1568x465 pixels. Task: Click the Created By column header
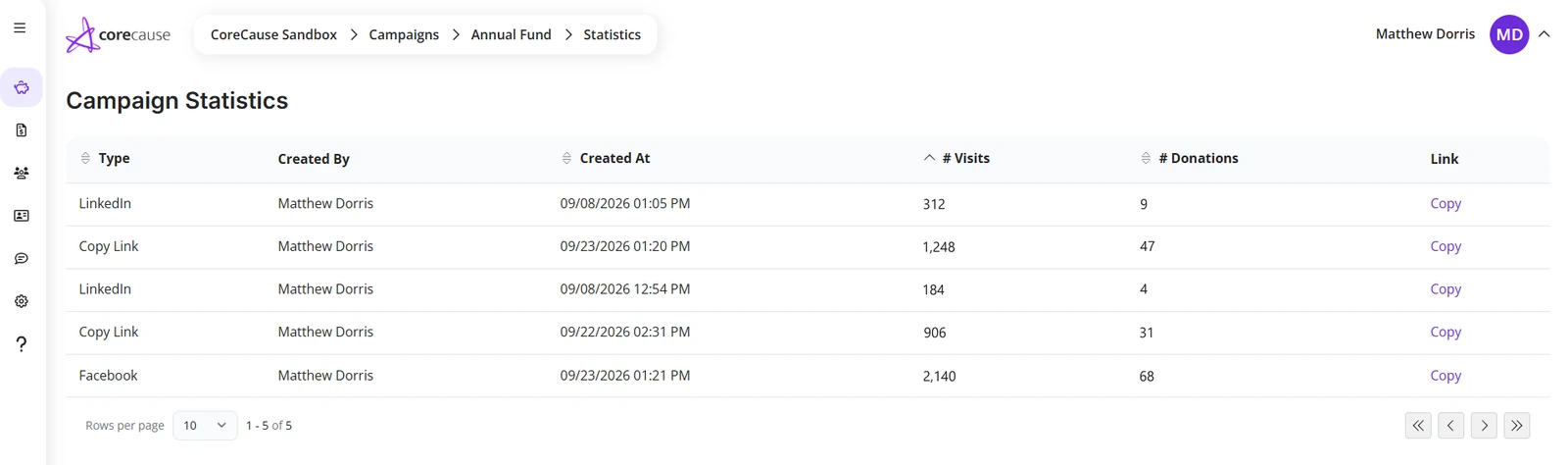(x=314, y=159)
